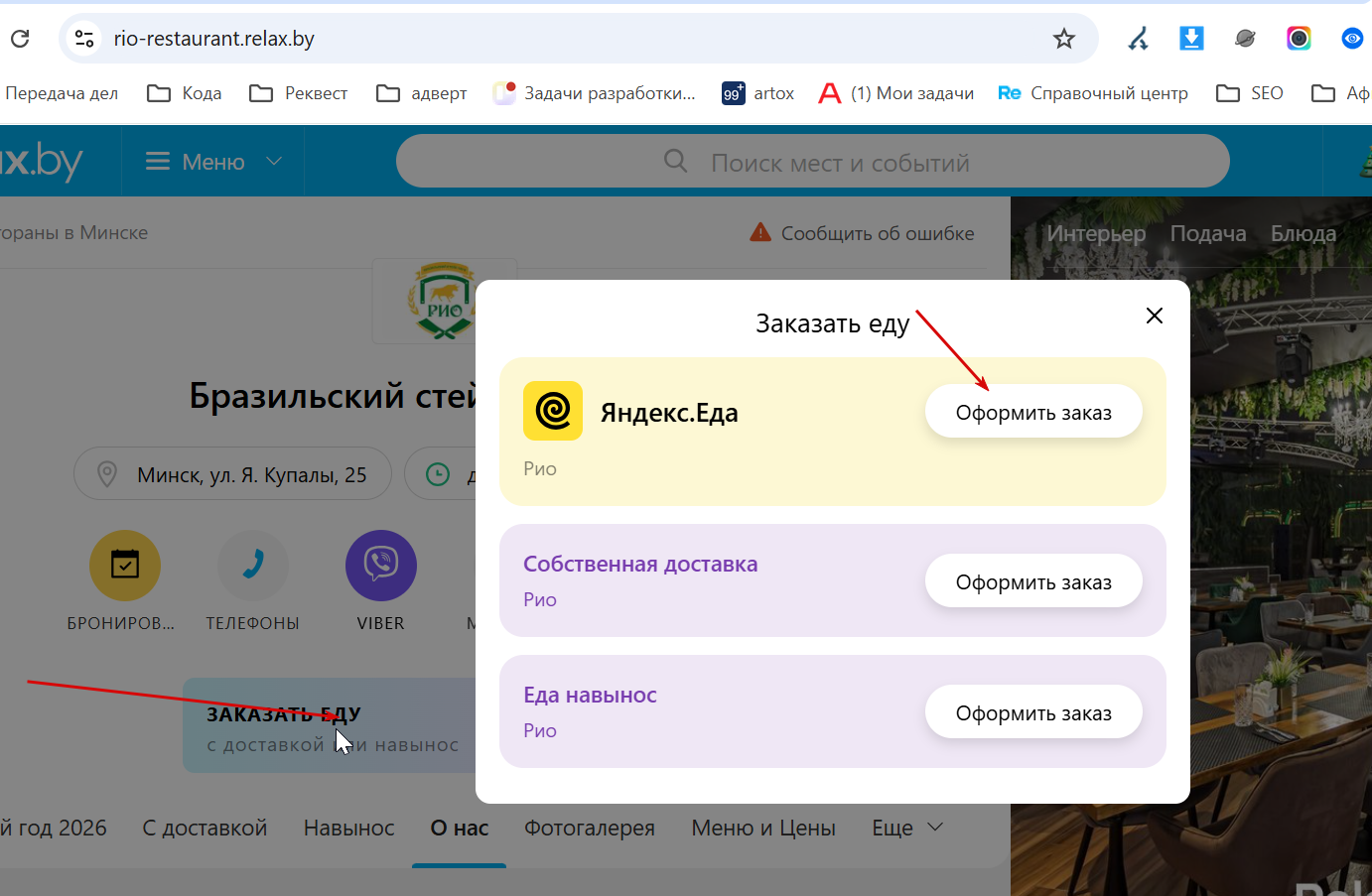The width and height of the screenshot is (1372, 896).
Task: Click the map pin address icon
Action: pos(107,474)
